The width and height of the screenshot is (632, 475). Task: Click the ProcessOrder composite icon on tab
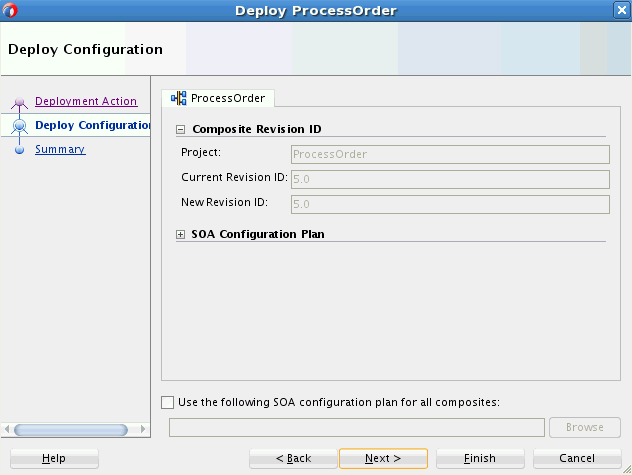tap(179, 98)
